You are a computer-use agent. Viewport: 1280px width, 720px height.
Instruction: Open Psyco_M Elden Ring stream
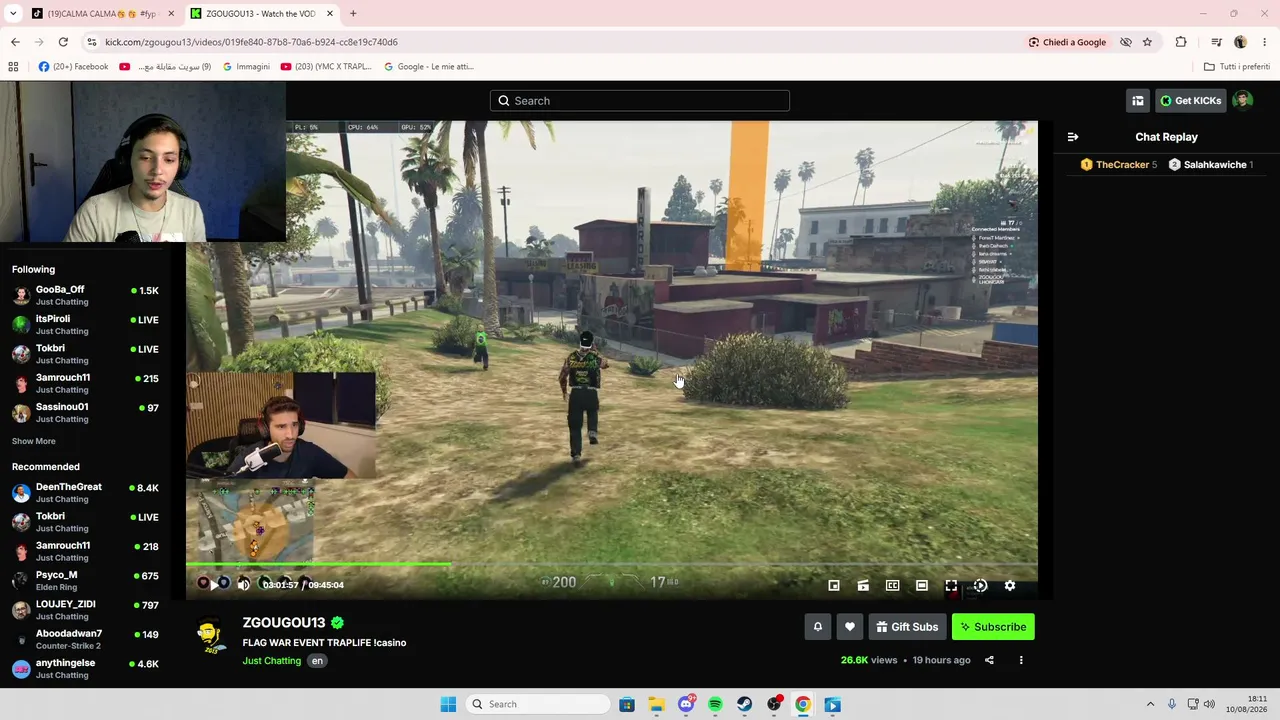coord(85,580)
